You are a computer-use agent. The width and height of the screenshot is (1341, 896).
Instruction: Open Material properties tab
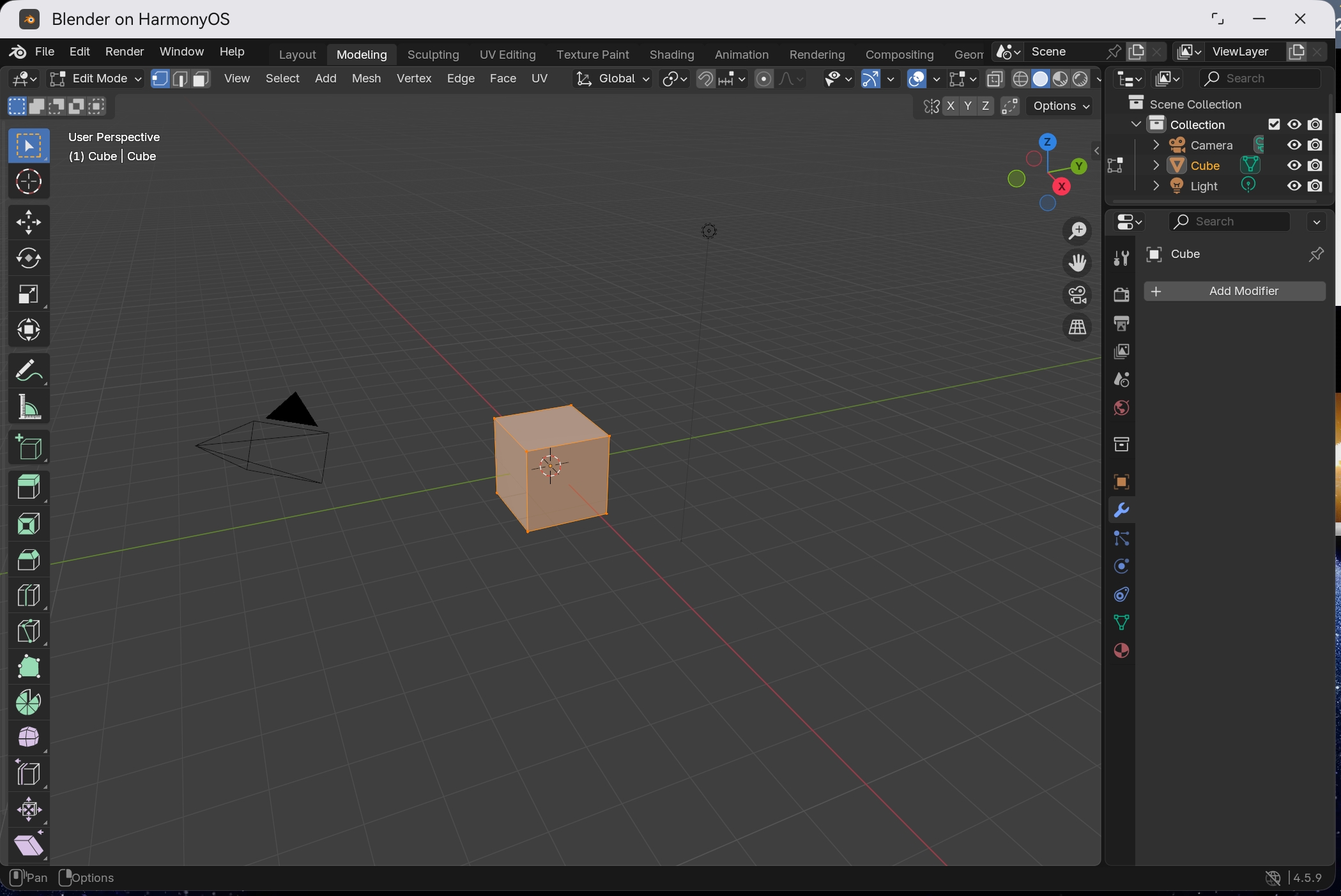coord(1121,651)
